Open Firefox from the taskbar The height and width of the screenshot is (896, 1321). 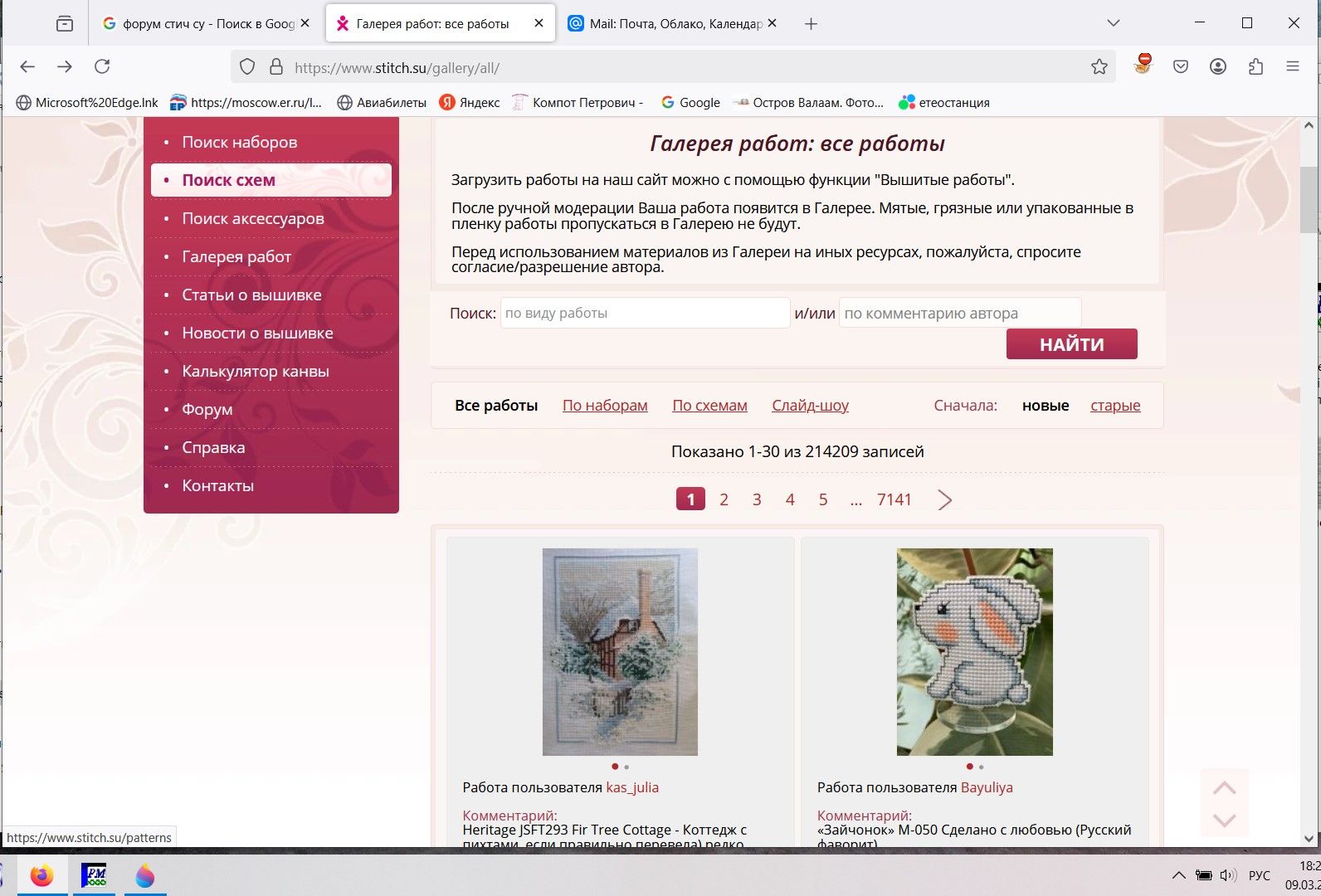point(41,875)
